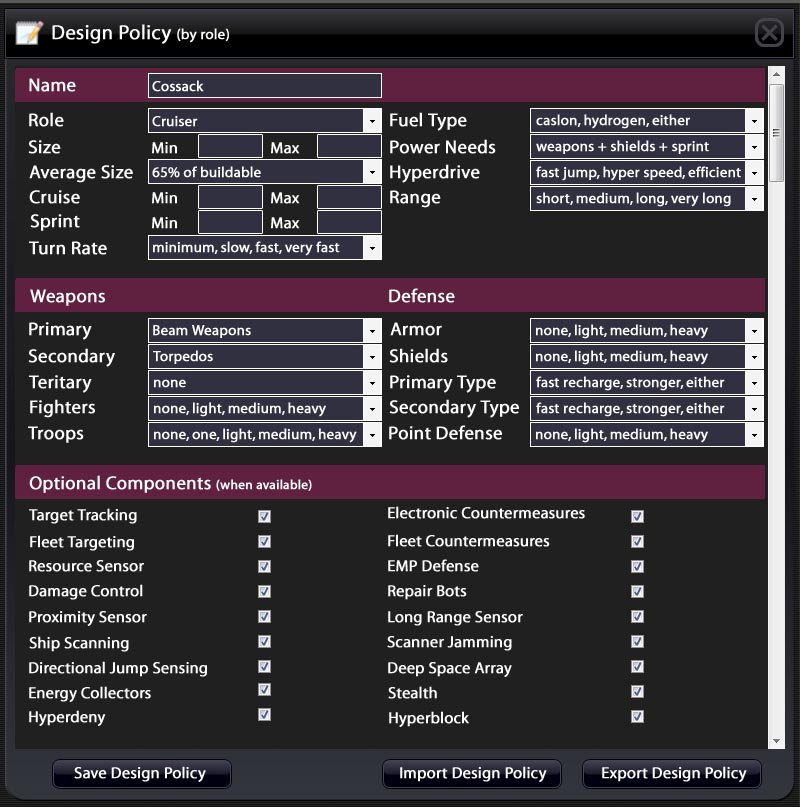Open the Armor dropdown
The width and height of the screenshot is (800, 807).
[647, 330]
